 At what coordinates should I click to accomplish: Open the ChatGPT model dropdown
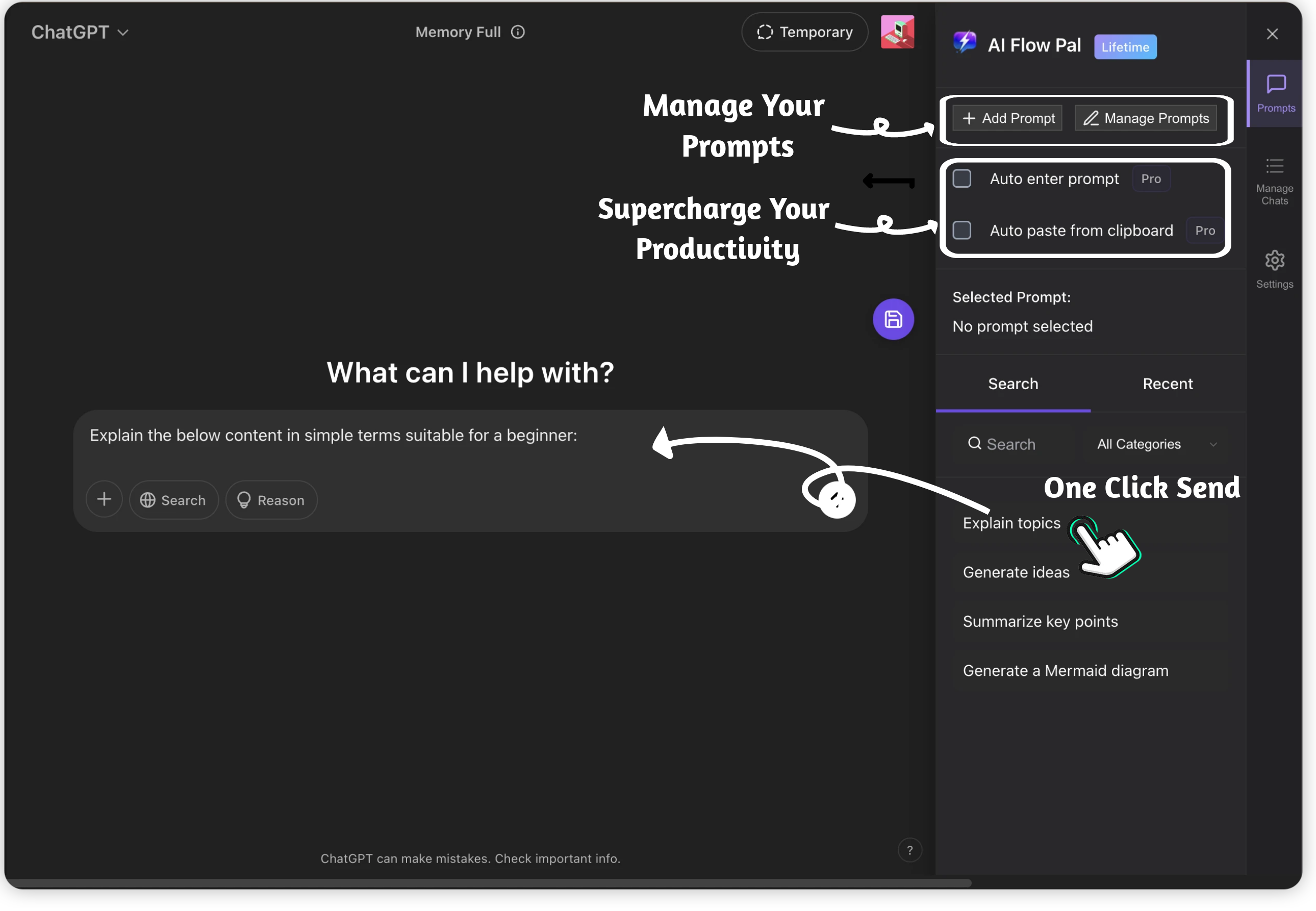pyautogui.click(x=80, y=32)
